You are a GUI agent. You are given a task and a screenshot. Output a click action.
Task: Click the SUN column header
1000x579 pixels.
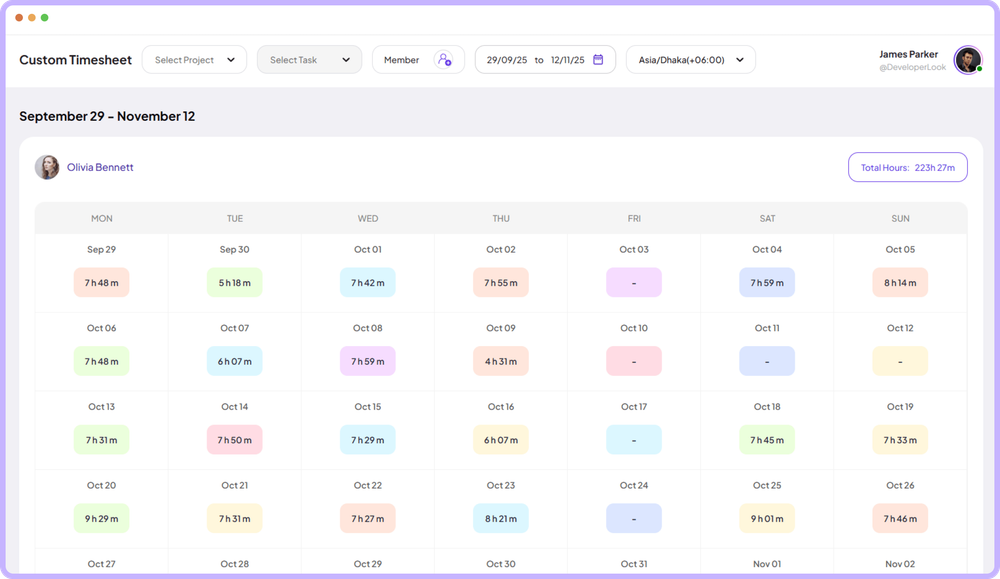901,218
